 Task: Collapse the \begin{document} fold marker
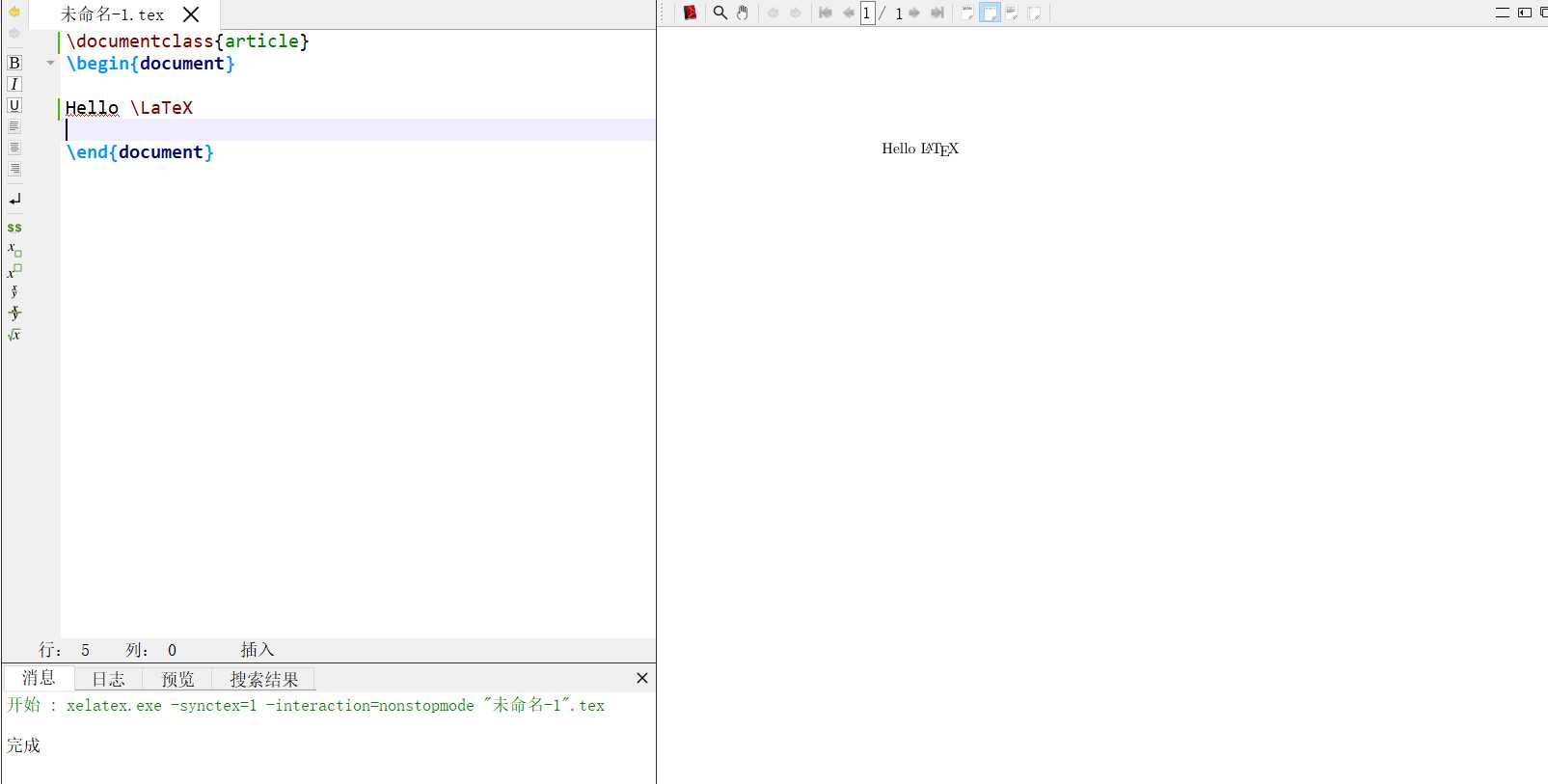pos(50,64)
